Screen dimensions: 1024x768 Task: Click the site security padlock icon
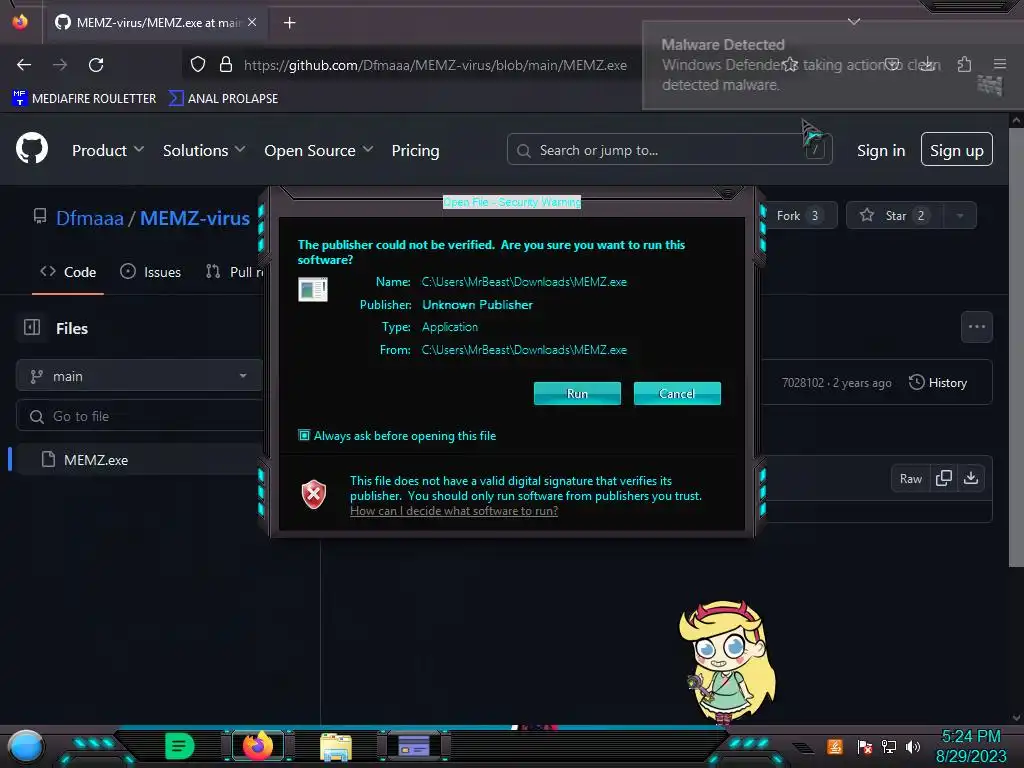point(226,64)
